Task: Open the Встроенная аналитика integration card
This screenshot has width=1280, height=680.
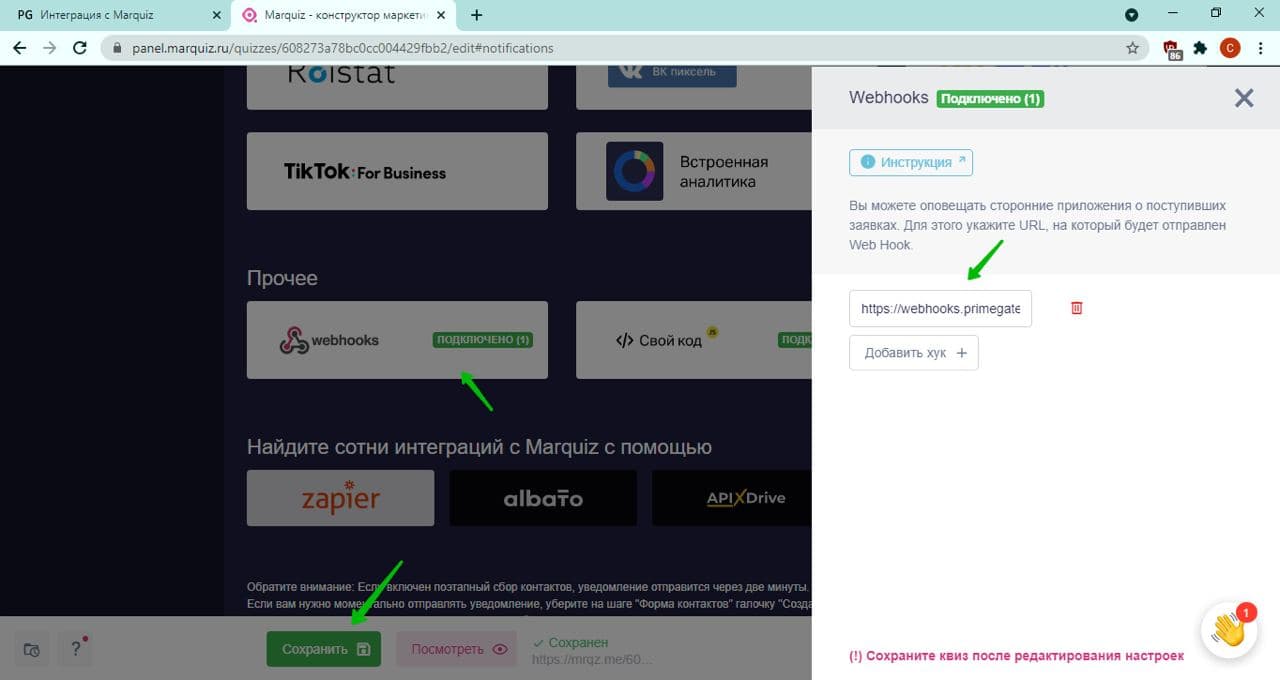Action: [x=694, y=171]
